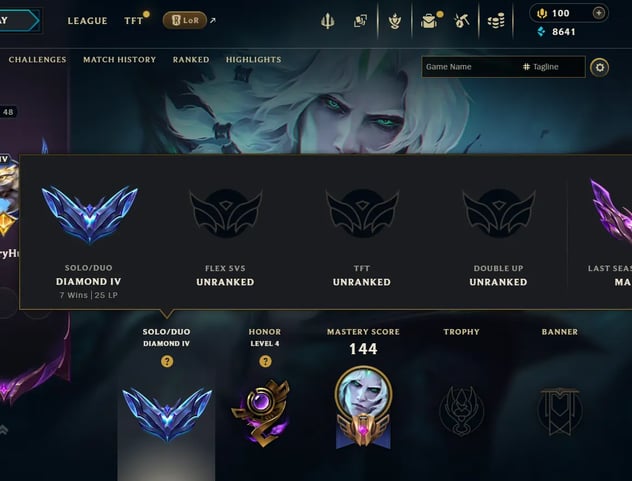Switch to the Ranked tab
This screenshot has width=632, height=481.
[x=191, y=60]
